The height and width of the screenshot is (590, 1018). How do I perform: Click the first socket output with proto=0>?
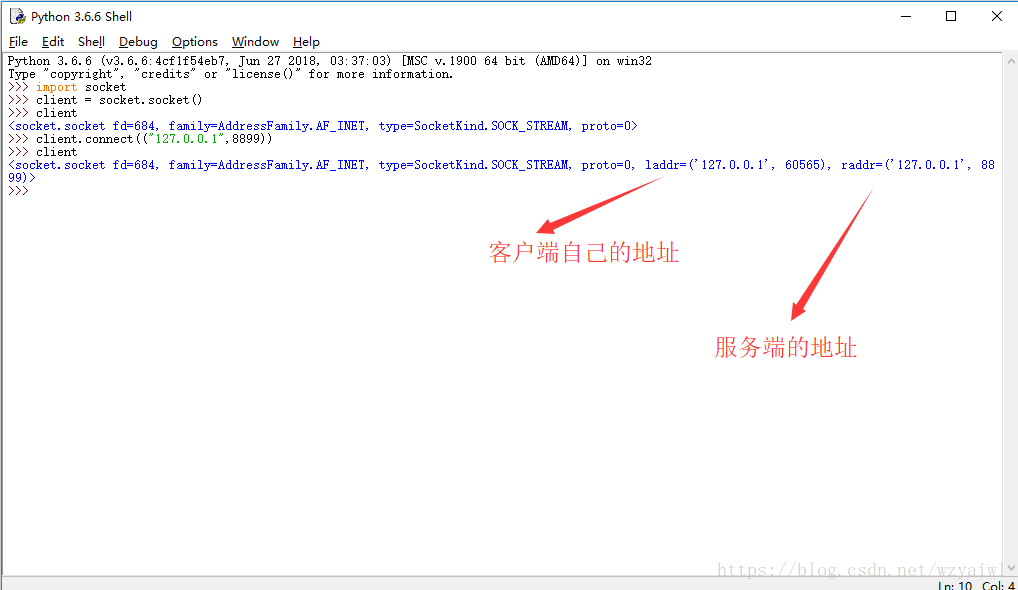tap(323, 126)
